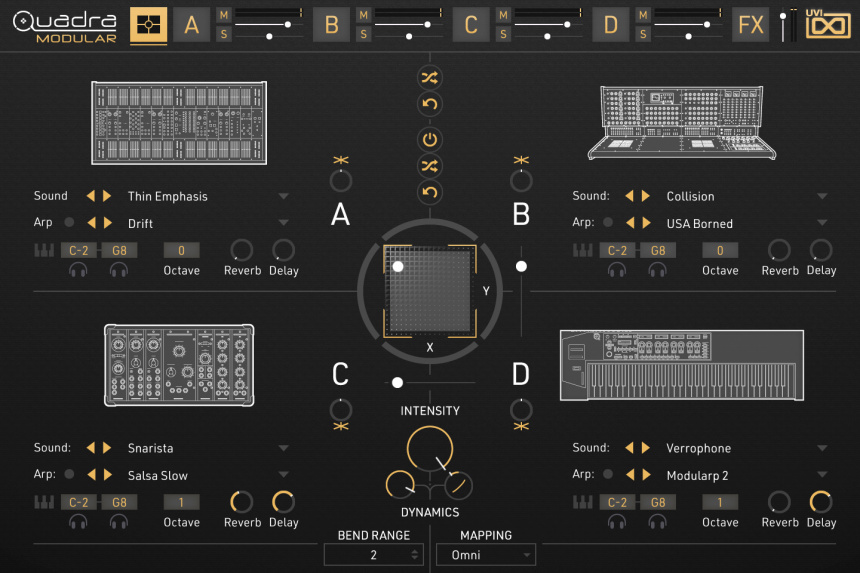860x573 pixels.
Task: Select next sound after Snarista
Action: click(x=108, y=447)
